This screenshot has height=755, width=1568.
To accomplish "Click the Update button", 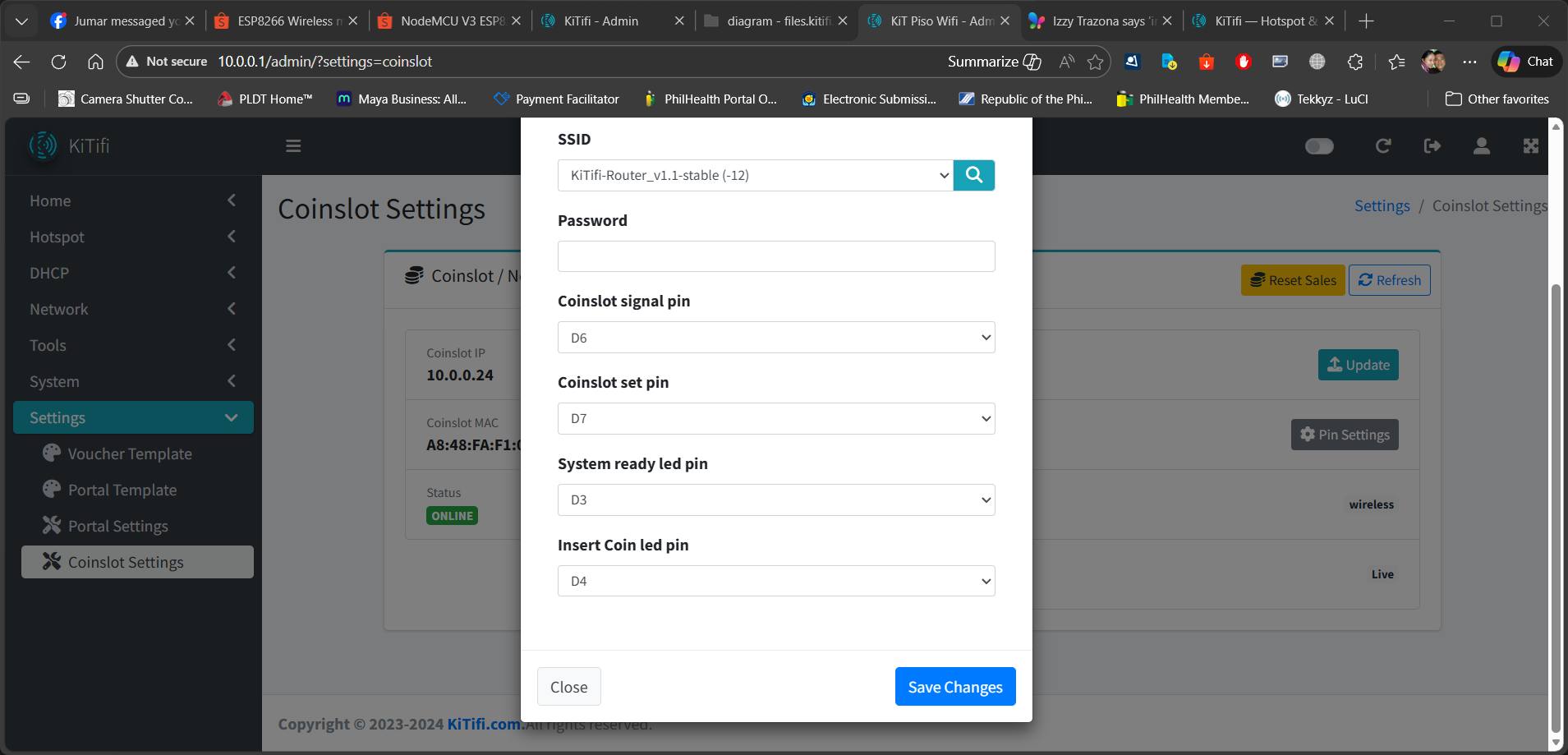I will 1359,365.
